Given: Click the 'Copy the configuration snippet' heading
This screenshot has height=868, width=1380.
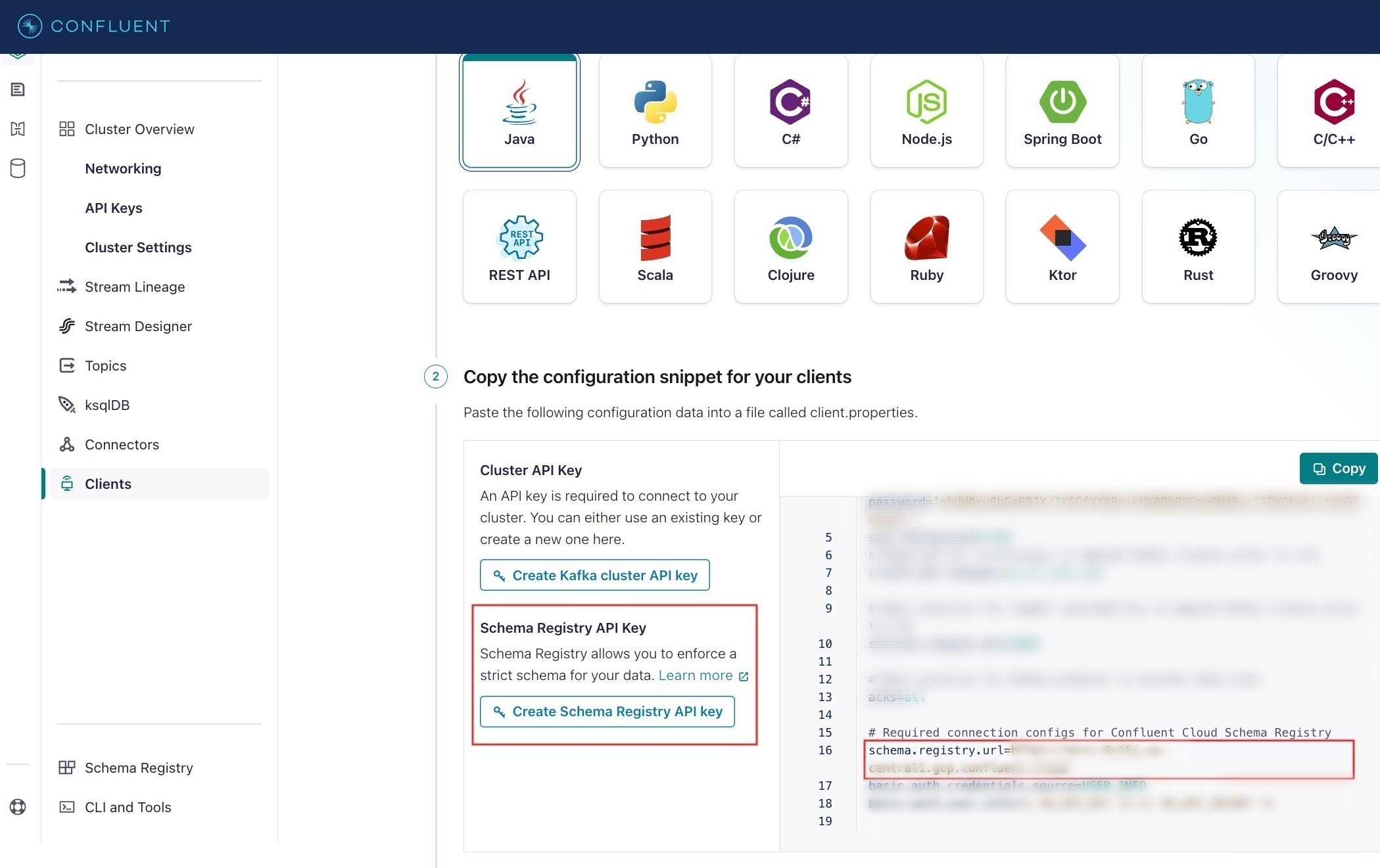Looking at the screenshot, I should pyautogui.click(x=657, y=377).
